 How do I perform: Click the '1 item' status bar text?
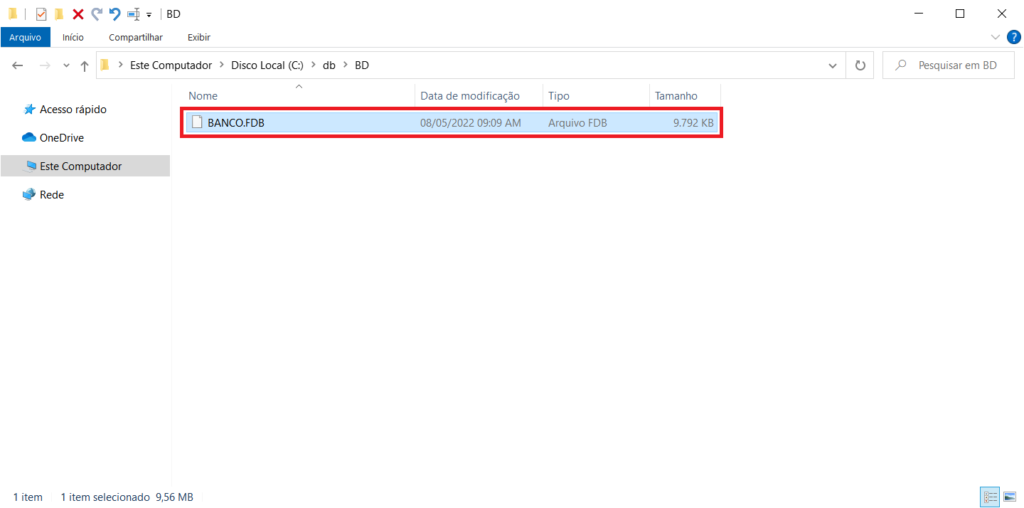coord(27,498)
